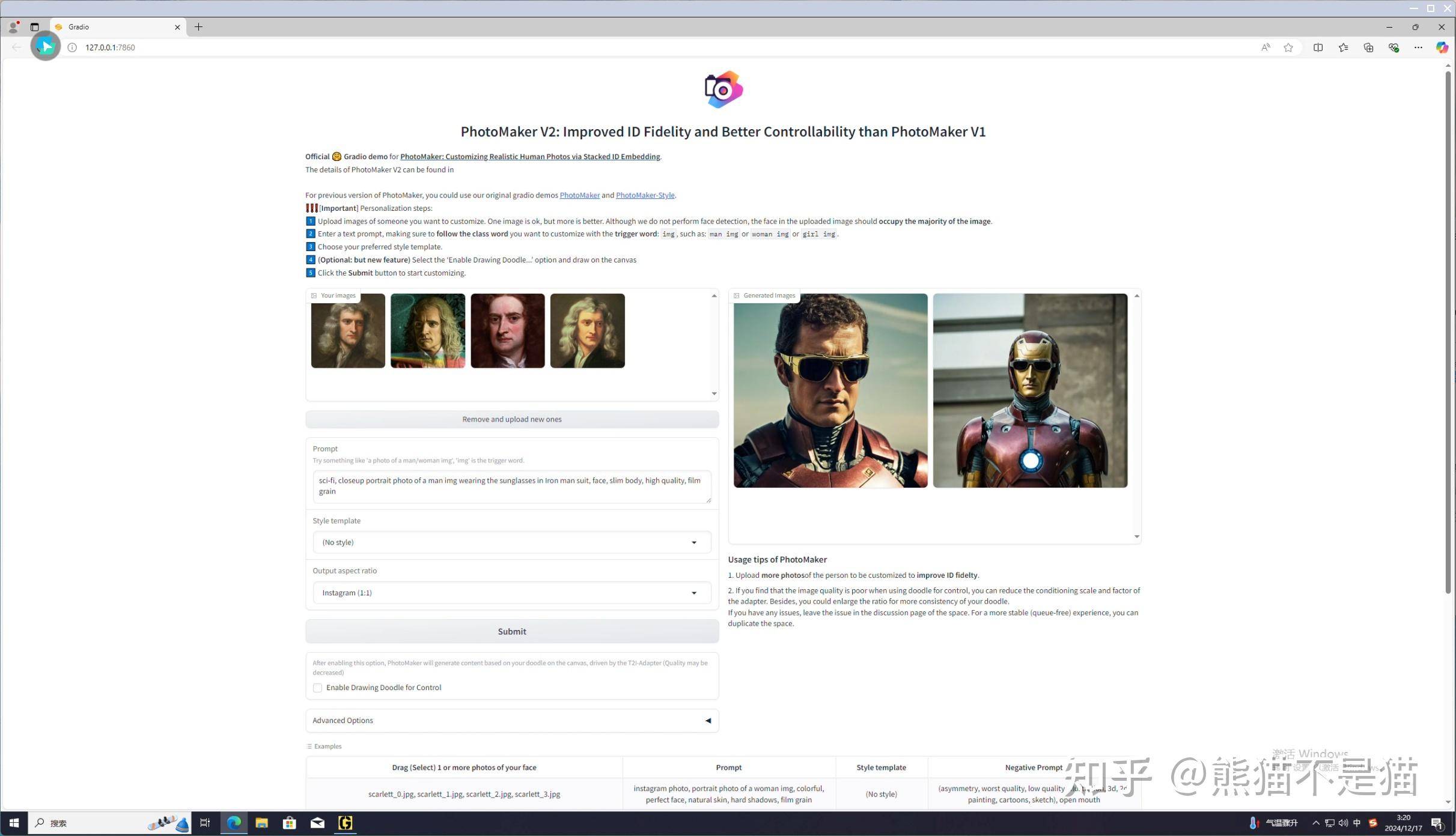Image resolution: width=1456 pixels, height=836 pixels.
Task: Click the browser back arrow button
Action: (16, 47)
